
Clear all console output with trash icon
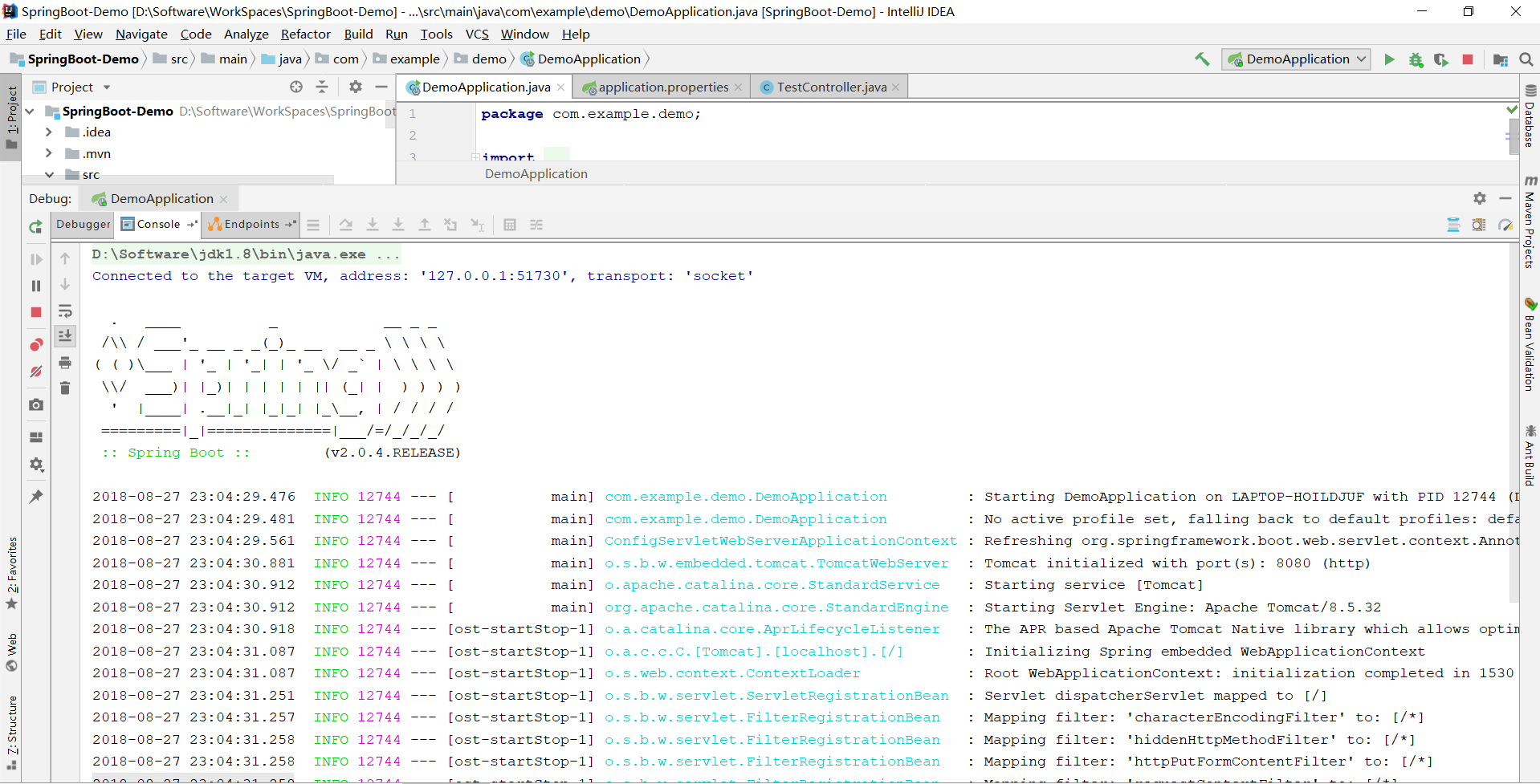point(65,388)
